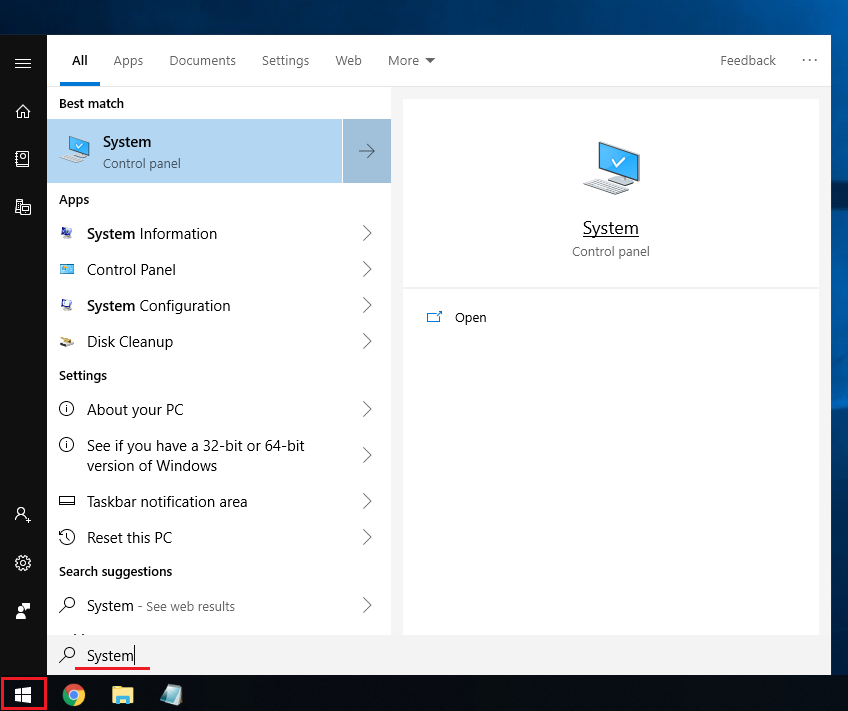
Task: Launch Google Chrome from taskbar
Action: tap(73, 694)
